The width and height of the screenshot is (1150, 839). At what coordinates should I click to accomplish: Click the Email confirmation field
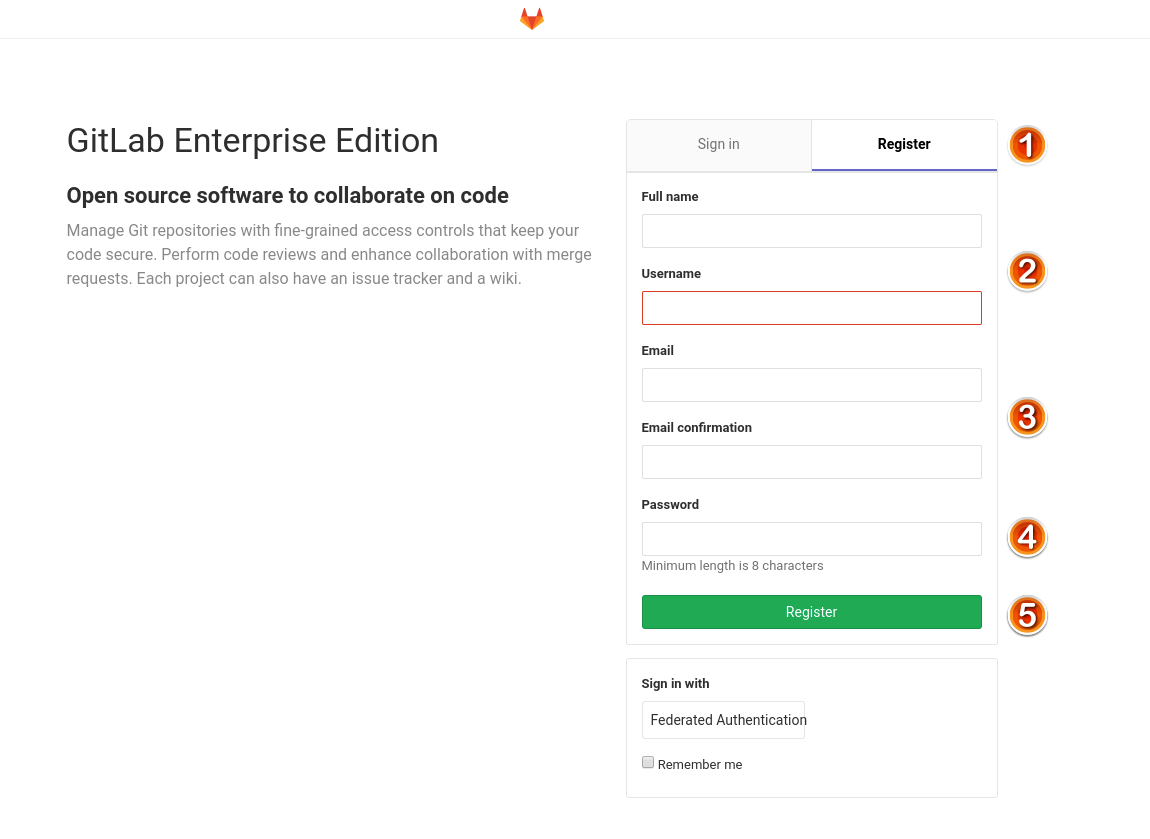811,462
